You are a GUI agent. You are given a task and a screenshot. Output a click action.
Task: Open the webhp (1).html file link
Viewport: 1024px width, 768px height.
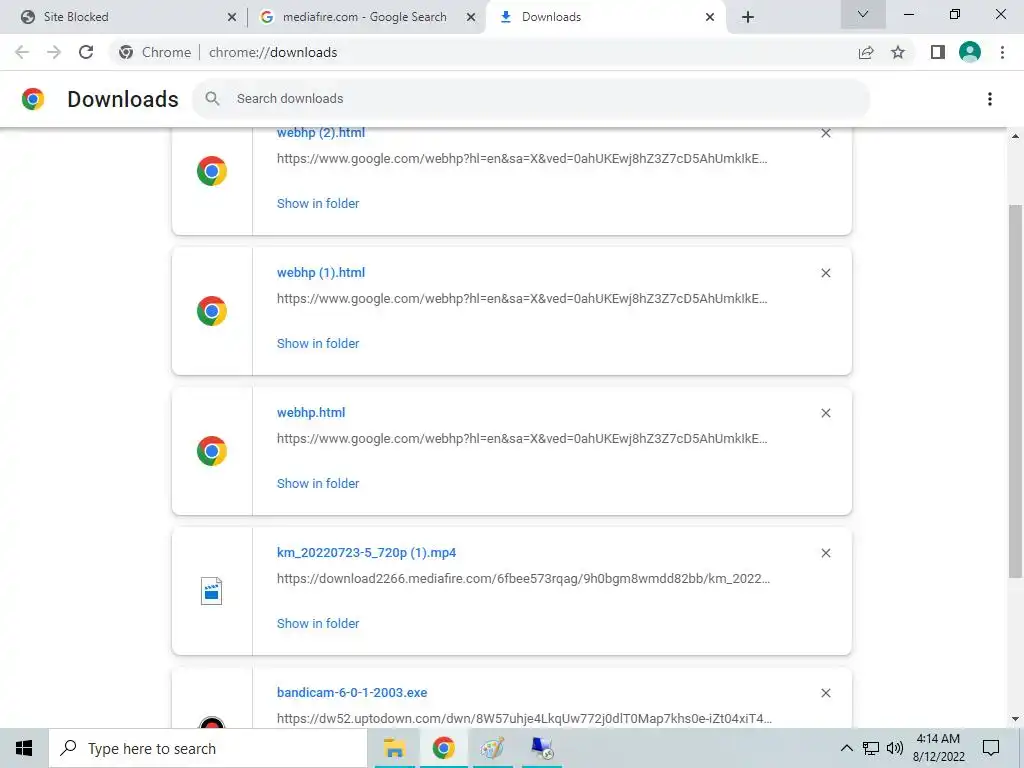[321, 272]
